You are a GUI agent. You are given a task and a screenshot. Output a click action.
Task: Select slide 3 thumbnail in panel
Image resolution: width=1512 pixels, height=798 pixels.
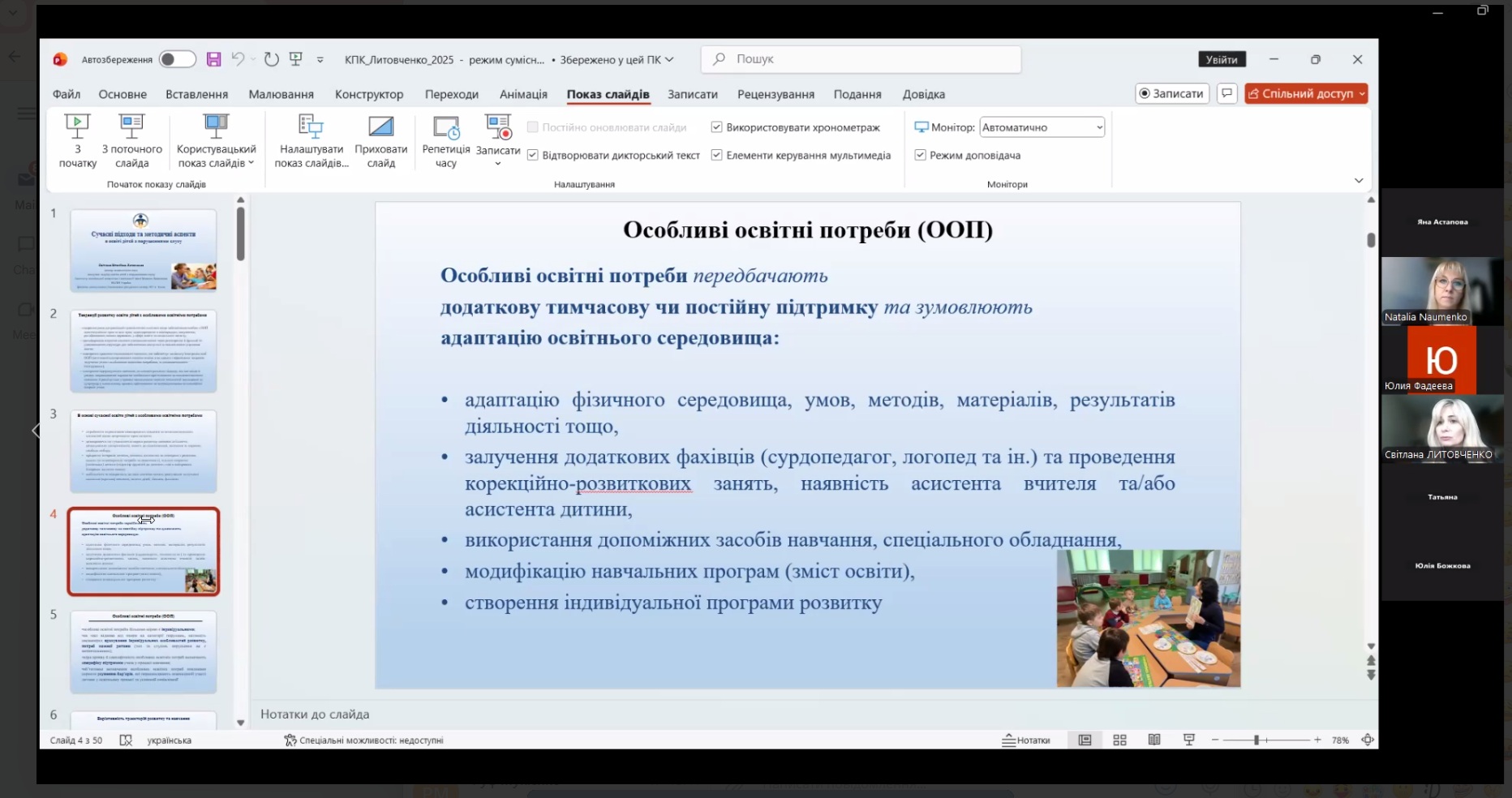pyautogui.click(x=144, y=451)
